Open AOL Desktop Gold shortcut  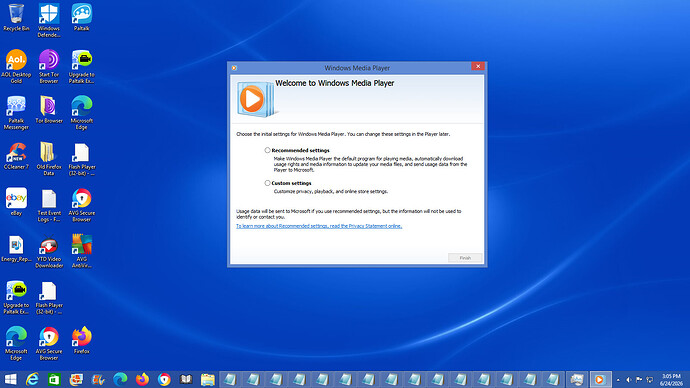16,66
